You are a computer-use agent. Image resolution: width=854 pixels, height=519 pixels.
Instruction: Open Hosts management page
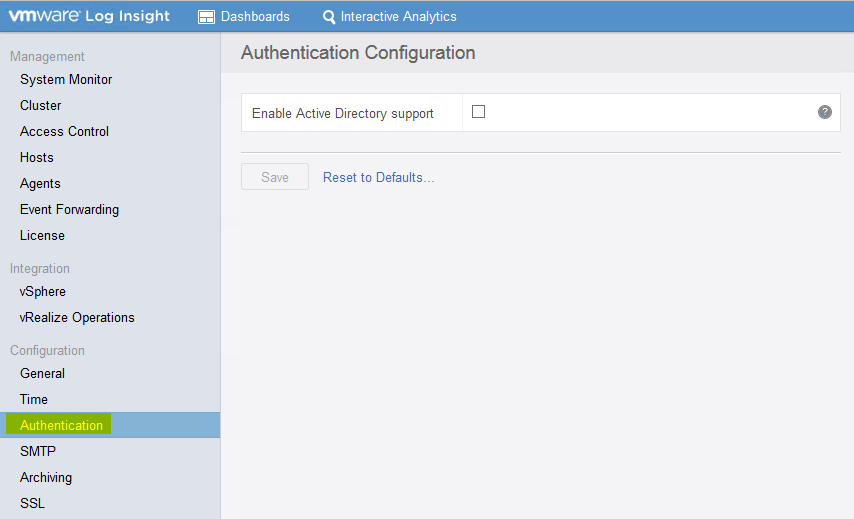point(36,157)
